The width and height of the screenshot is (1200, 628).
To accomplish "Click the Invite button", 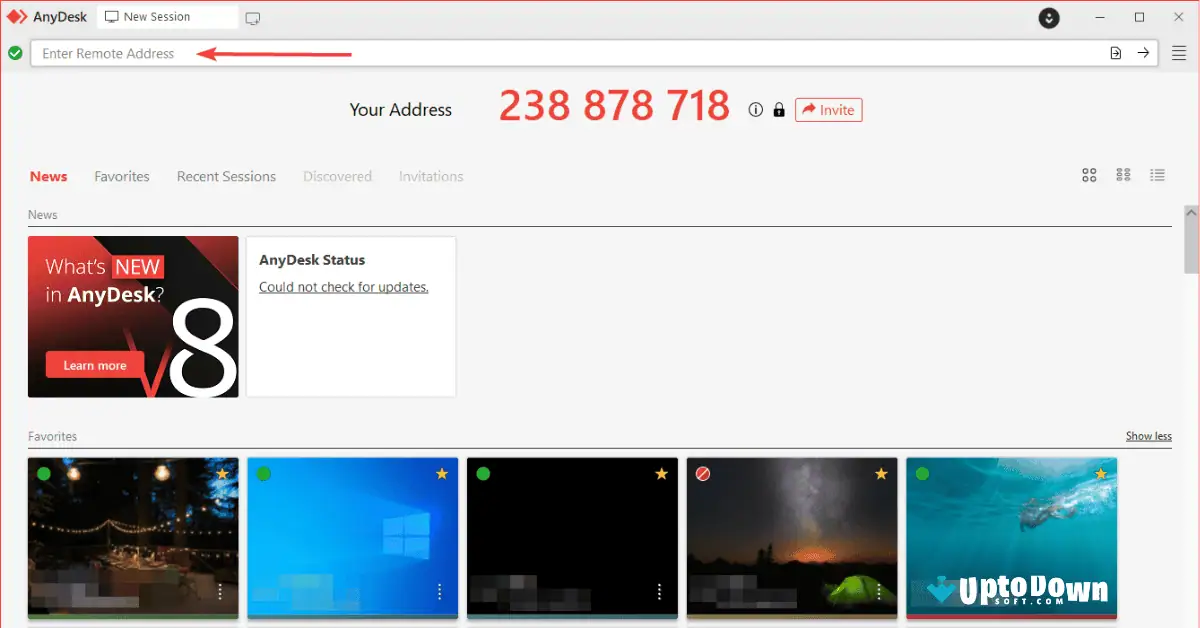I will (828, 110).
